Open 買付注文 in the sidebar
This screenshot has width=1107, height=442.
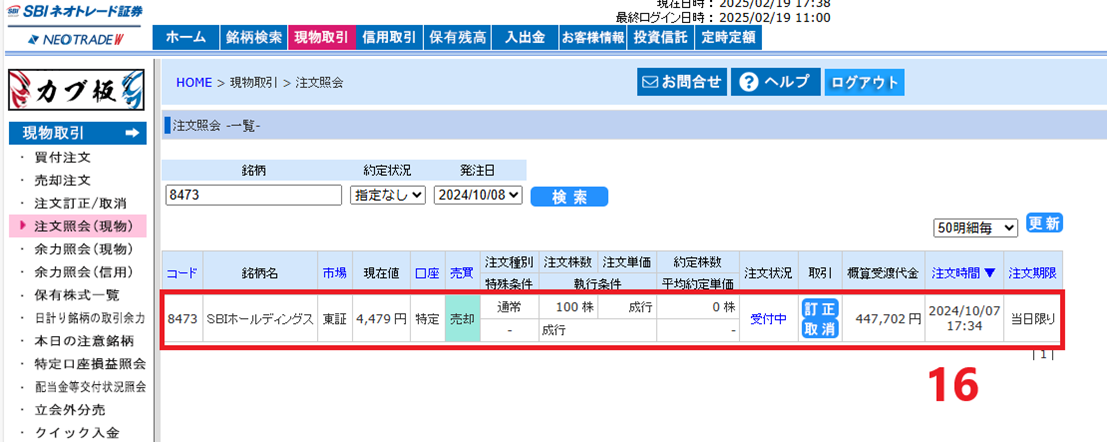pos(63,158)
